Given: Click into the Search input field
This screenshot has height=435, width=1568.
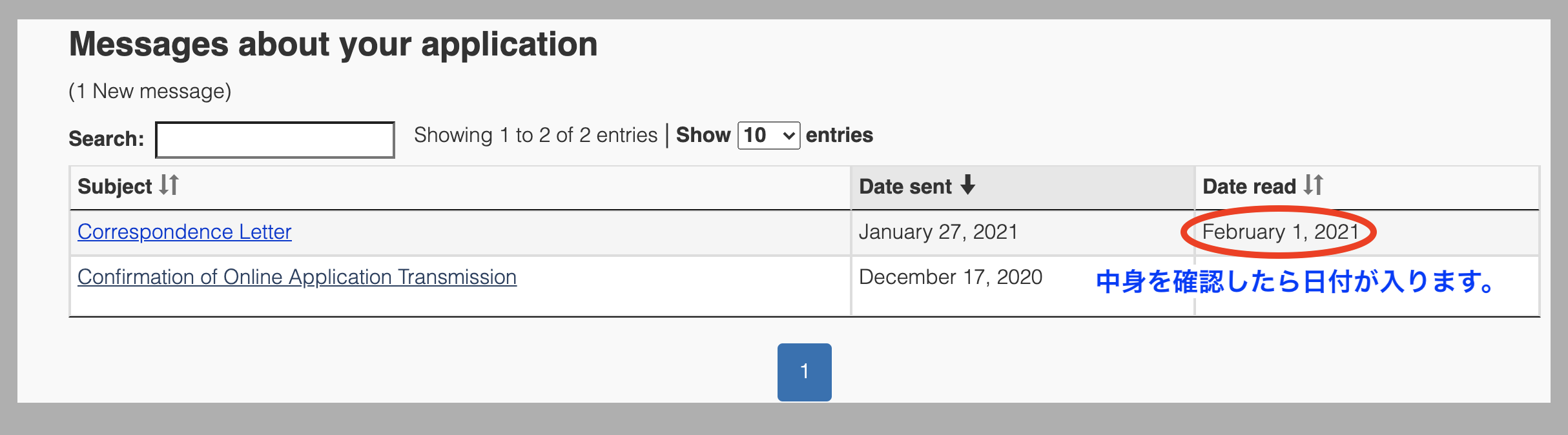Looking at the screenshot, I should [275, 140].
